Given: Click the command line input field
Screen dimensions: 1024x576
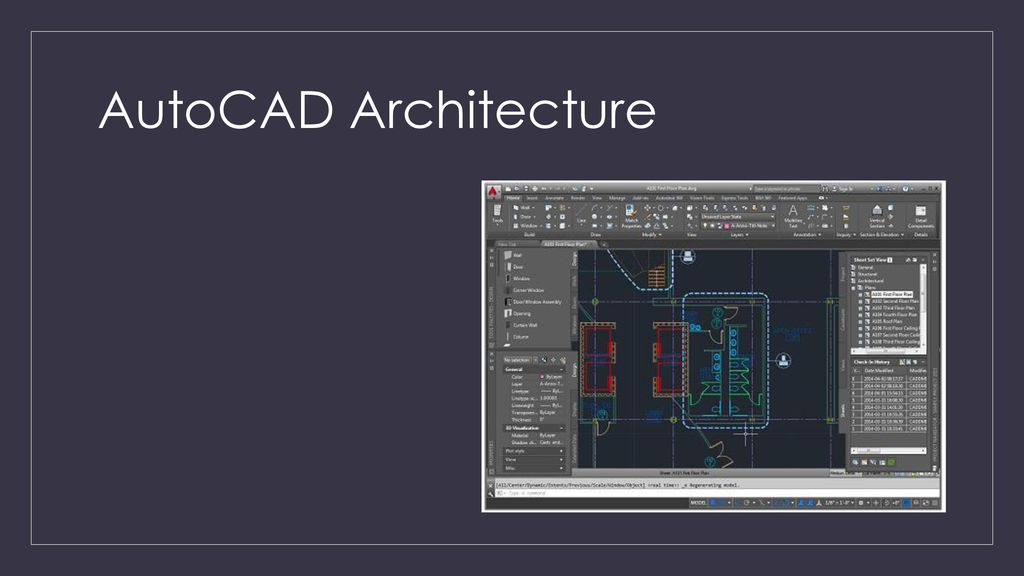Looking at the screenshot, I should (x=718, y=493).
